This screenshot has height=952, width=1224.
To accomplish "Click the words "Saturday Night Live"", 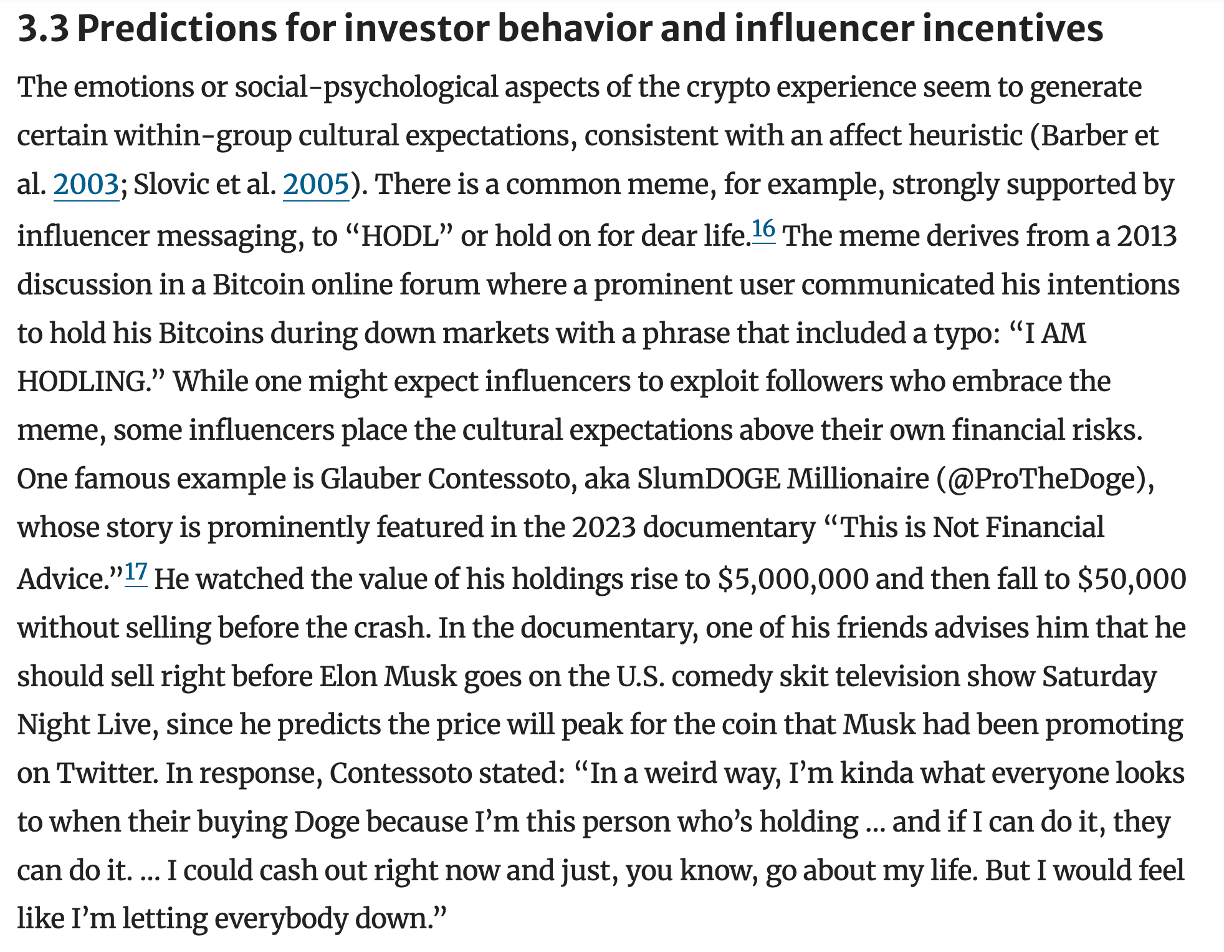I will click(x=1098, y=676).
